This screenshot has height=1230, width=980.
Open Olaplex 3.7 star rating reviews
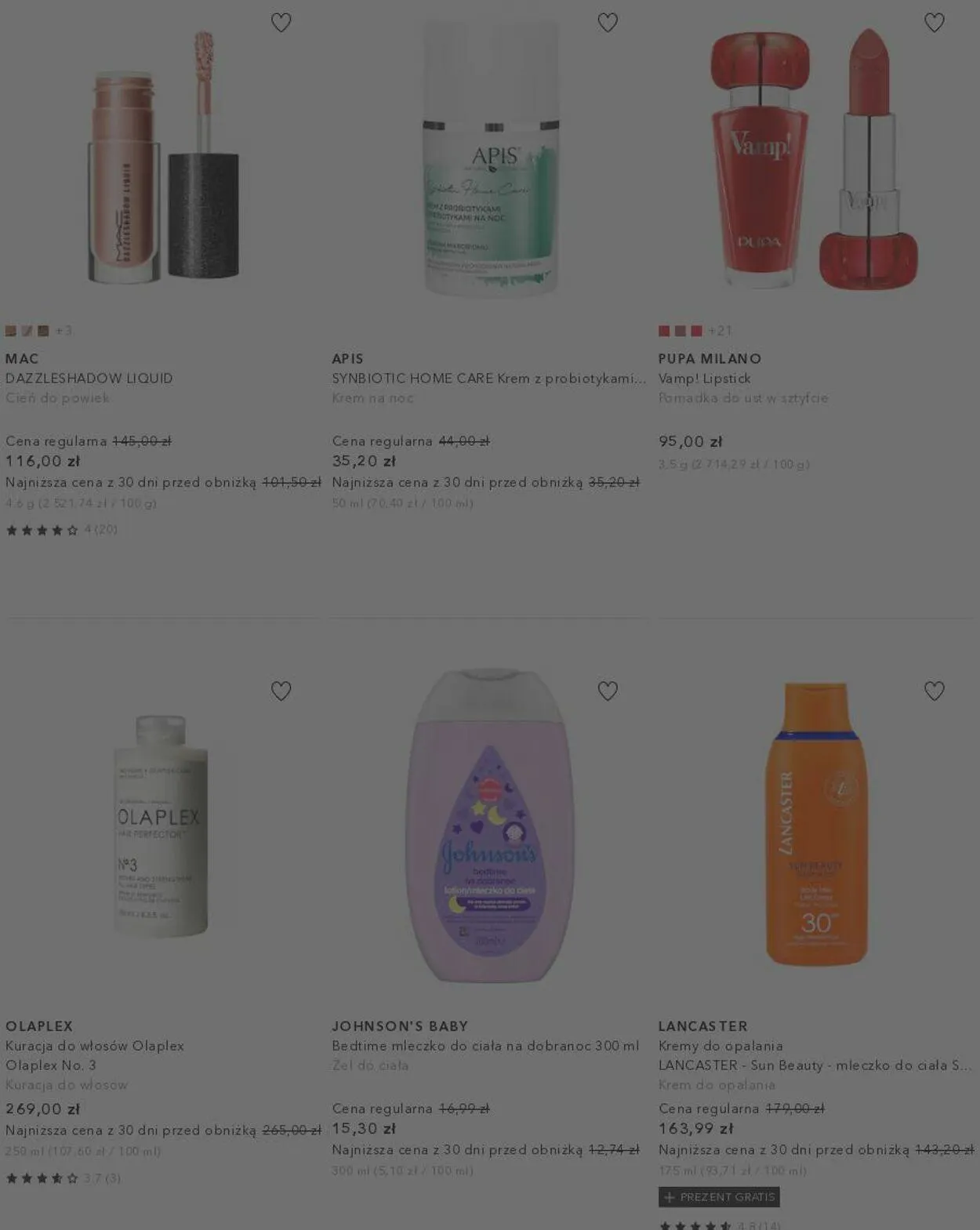pyautogui.click(x=63, y=1178)
